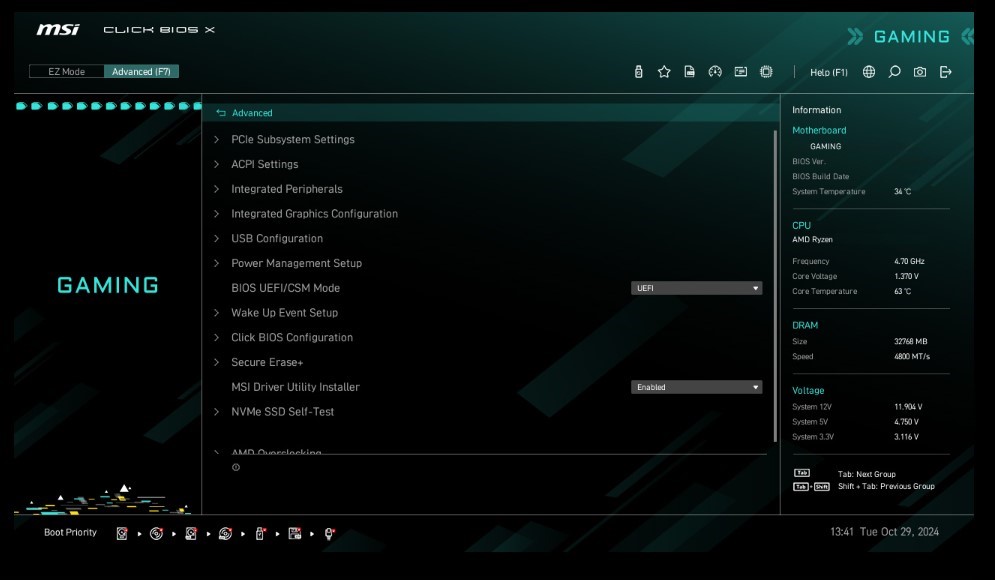Click the Core Voltage 1.370 V value
995x580 pixels.
coord(906,277)
